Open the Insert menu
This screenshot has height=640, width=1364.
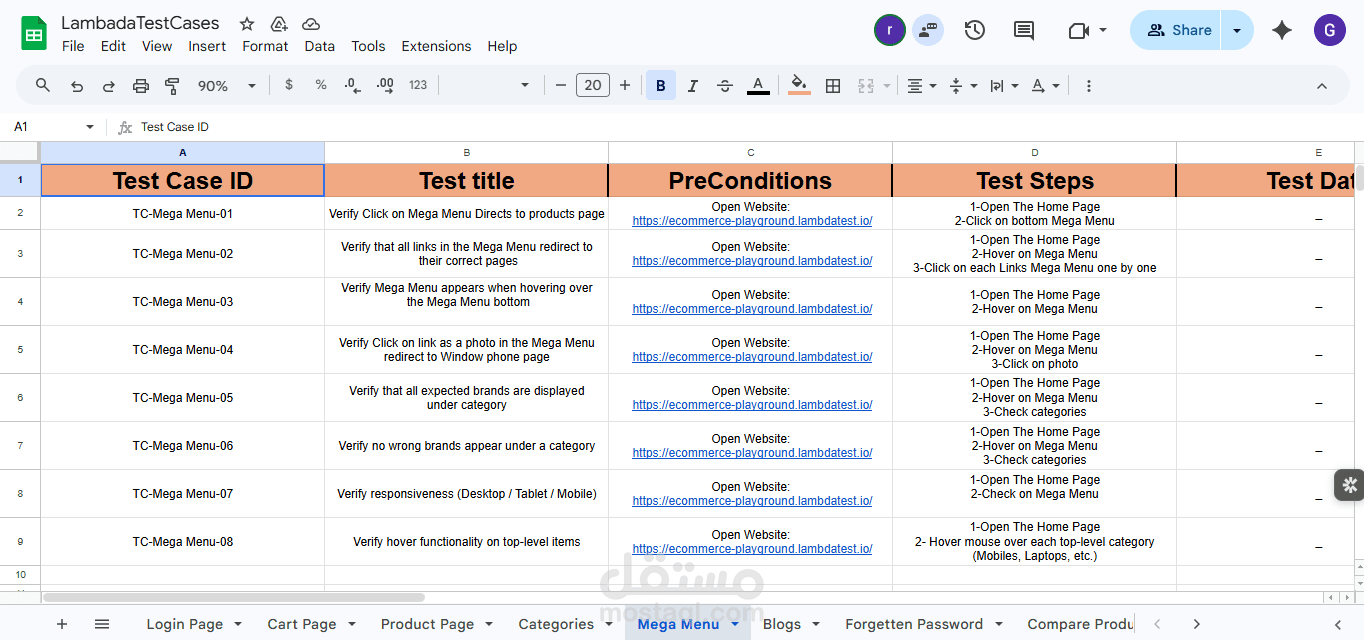[x=207, y=46]
